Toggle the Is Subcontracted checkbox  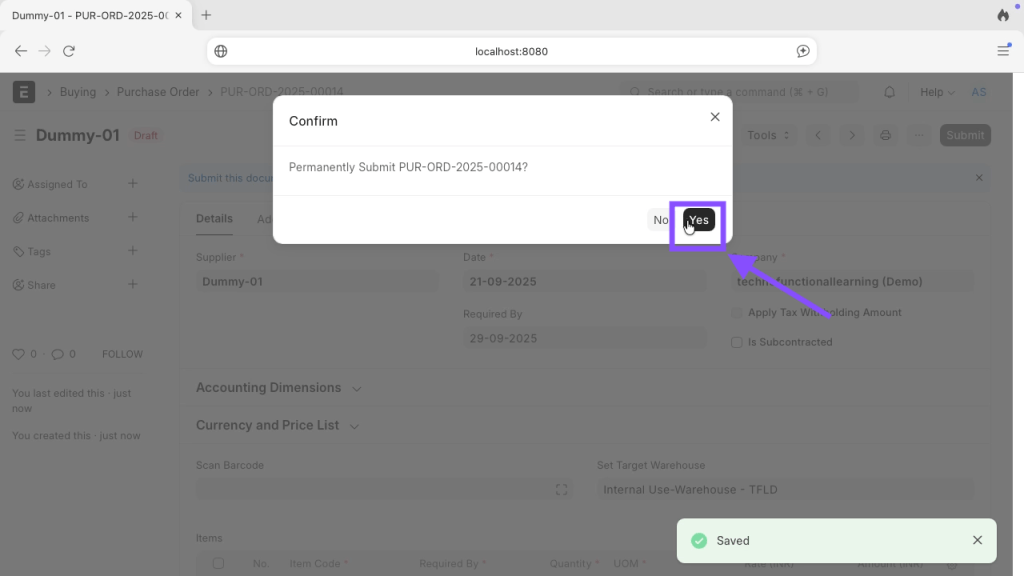737,342
